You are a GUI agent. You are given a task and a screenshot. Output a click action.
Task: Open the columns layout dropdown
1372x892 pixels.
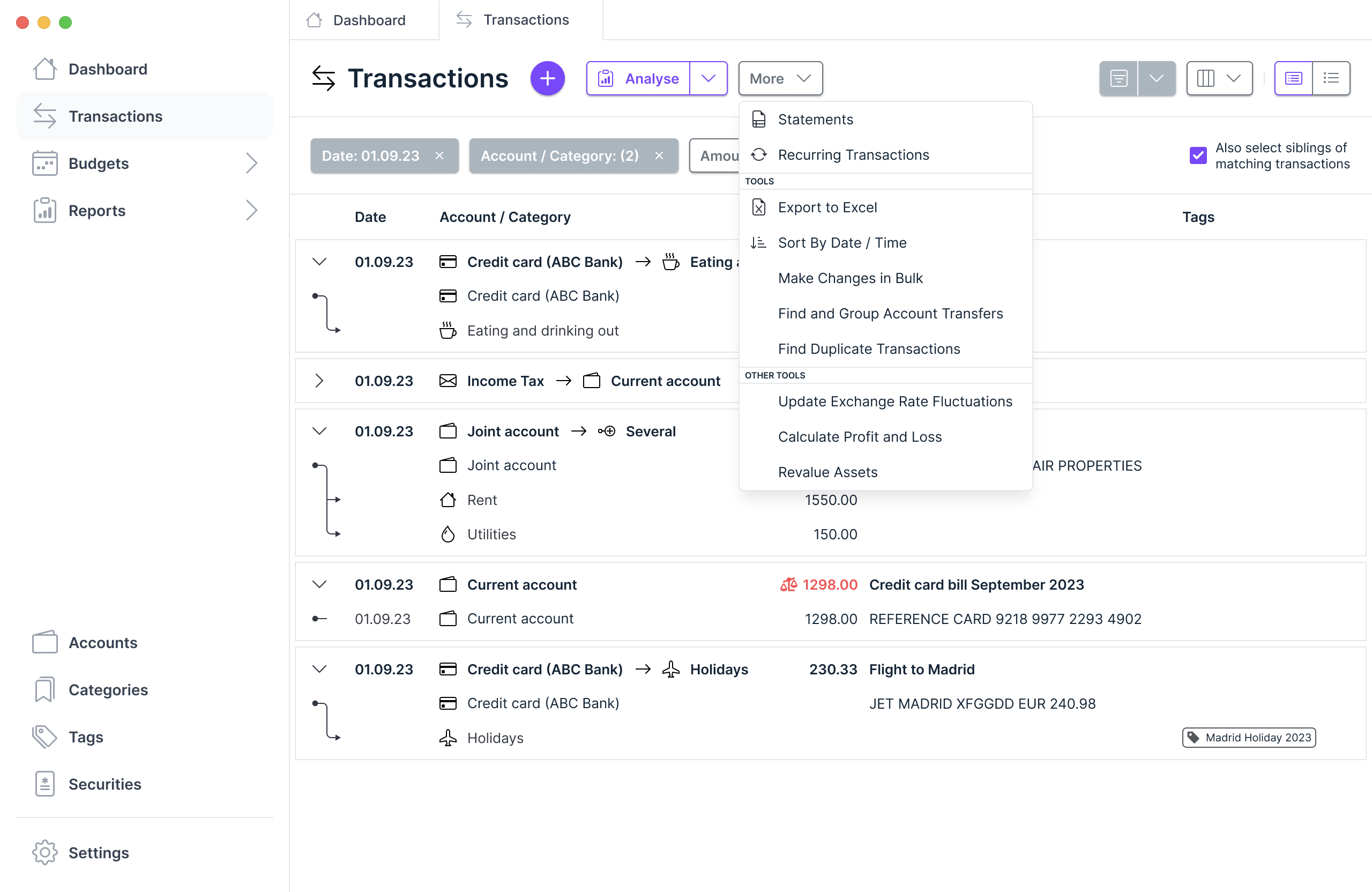coord(1234,78)
